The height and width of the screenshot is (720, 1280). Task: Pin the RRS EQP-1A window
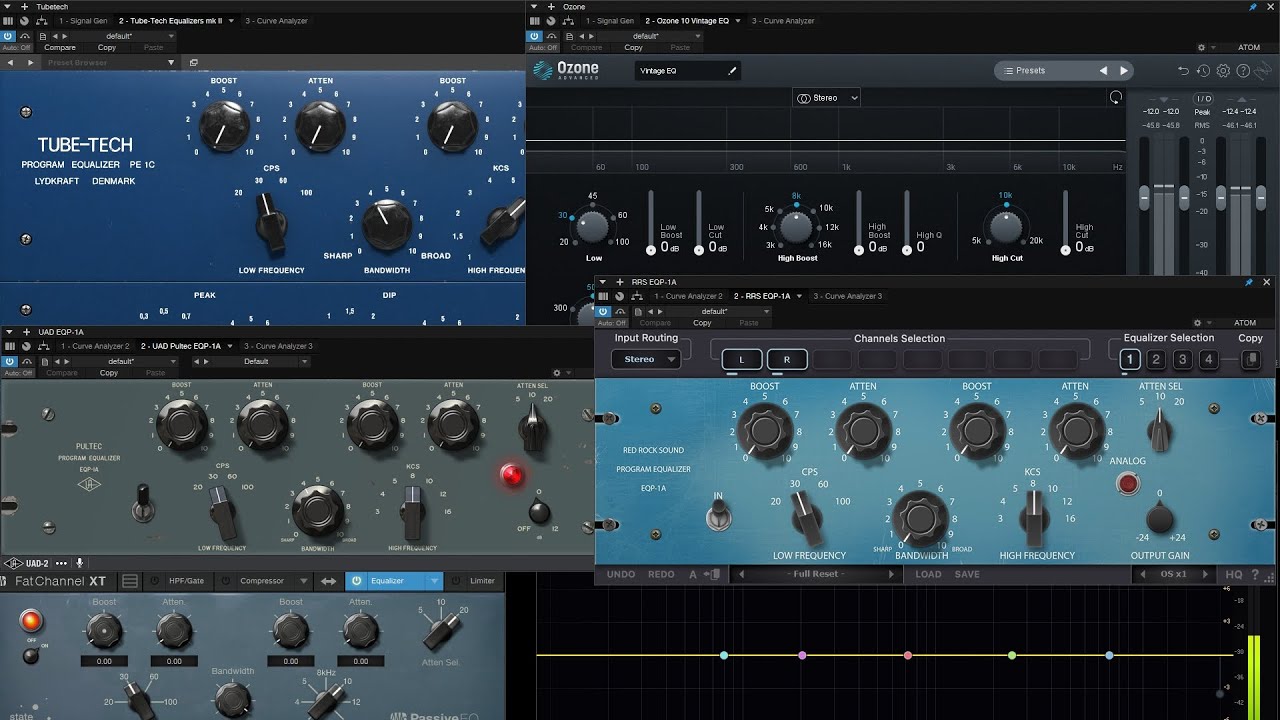[x=1248, y=282]
